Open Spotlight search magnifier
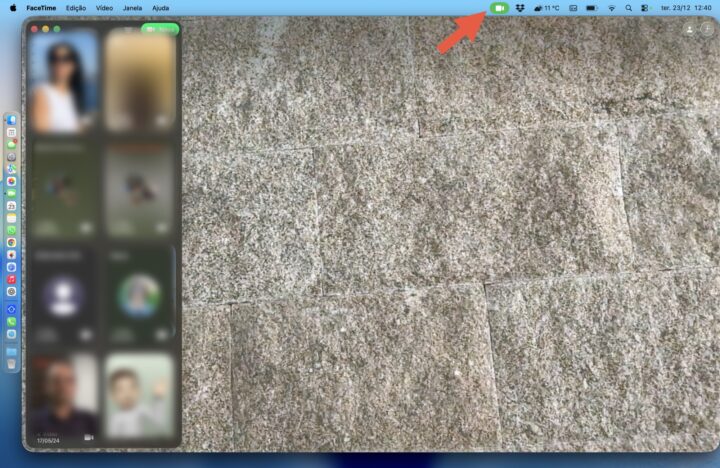Viewport: 720px width, 468px height. pos(628,8)
